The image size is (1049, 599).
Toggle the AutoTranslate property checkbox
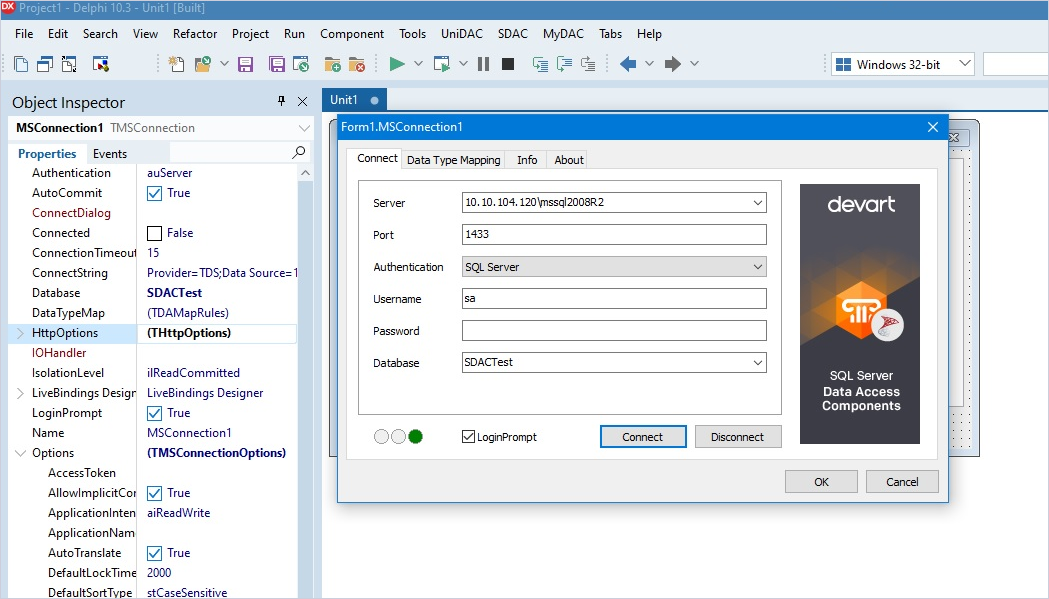click(155, 553)
